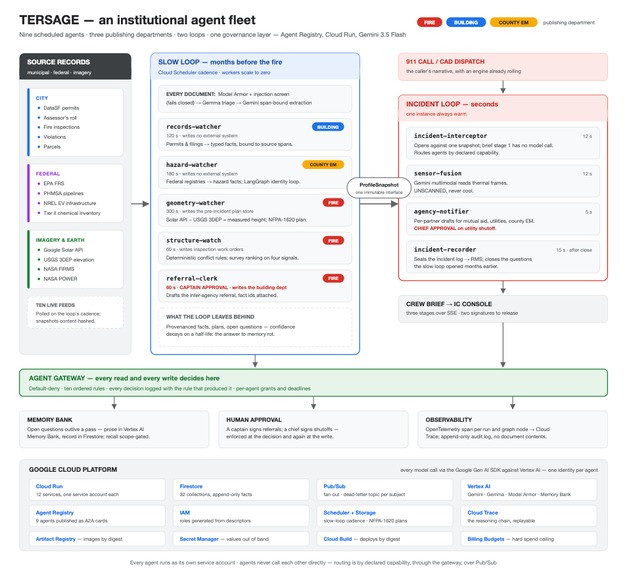Viewport: 627px width, 573px height.
Task: Open the Cloud Build link
Action: click(x=337, y=539)
